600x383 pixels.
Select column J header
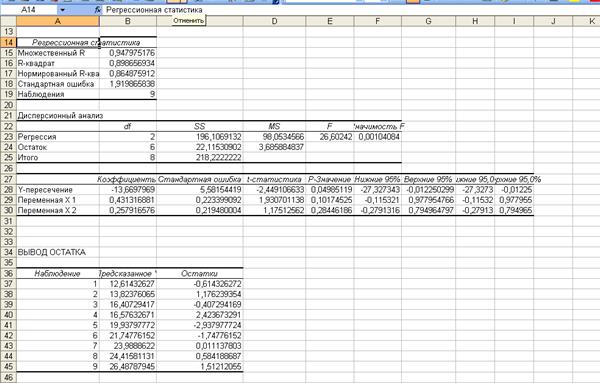pos(553,21)
